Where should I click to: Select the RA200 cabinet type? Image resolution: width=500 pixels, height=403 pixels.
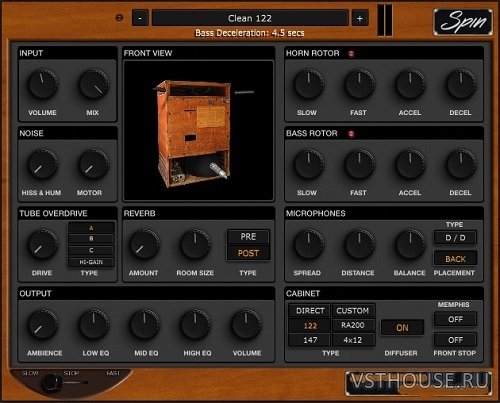tap(353, 325)
